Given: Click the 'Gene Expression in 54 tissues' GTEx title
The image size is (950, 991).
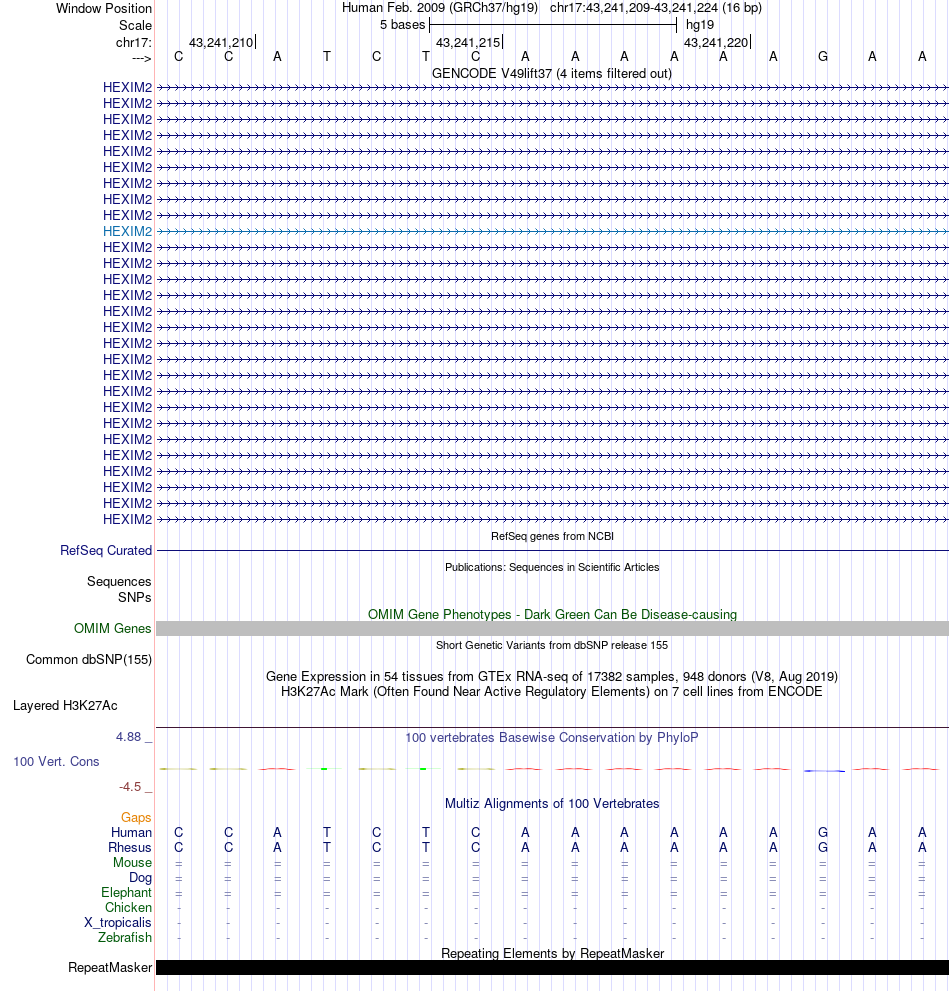Looking at the screenshot, I should pos(552,676).
